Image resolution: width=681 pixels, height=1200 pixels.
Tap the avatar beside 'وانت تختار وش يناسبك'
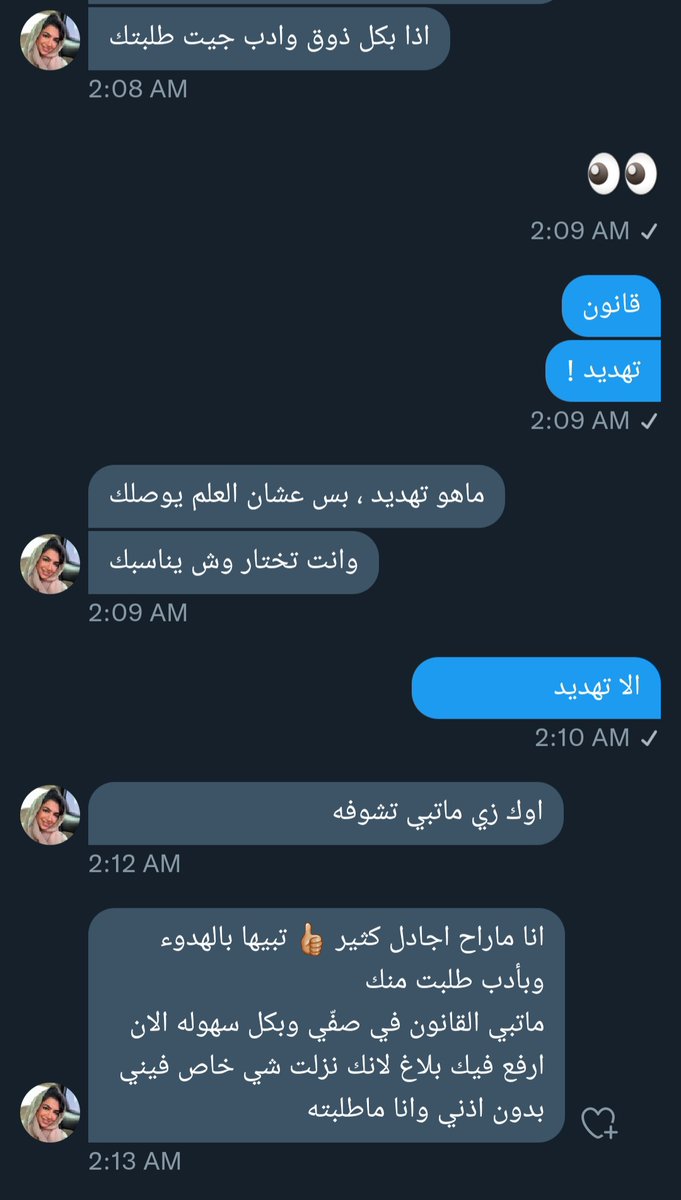50,564
